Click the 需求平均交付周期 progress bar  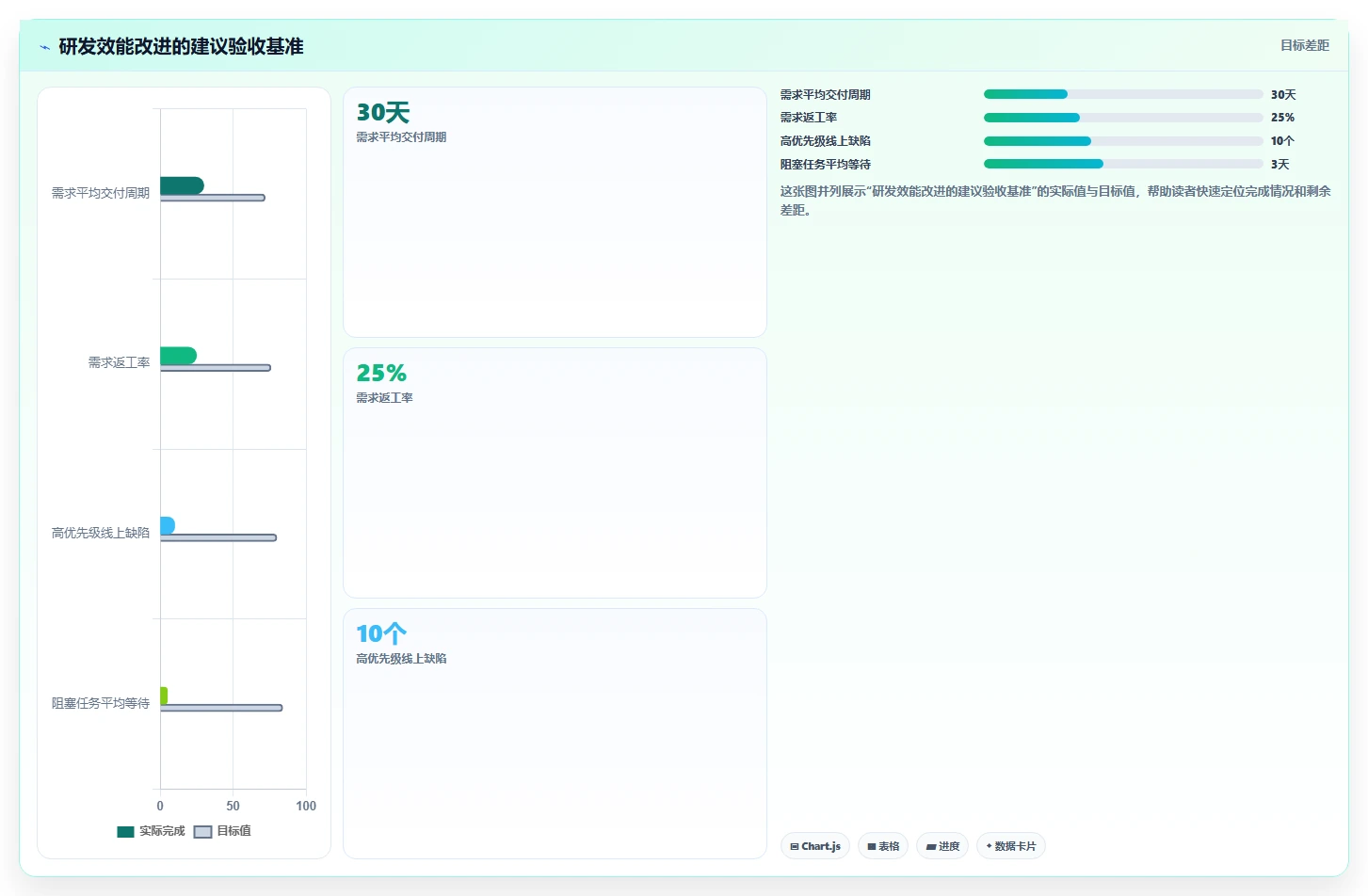(x=1123, y=94)
